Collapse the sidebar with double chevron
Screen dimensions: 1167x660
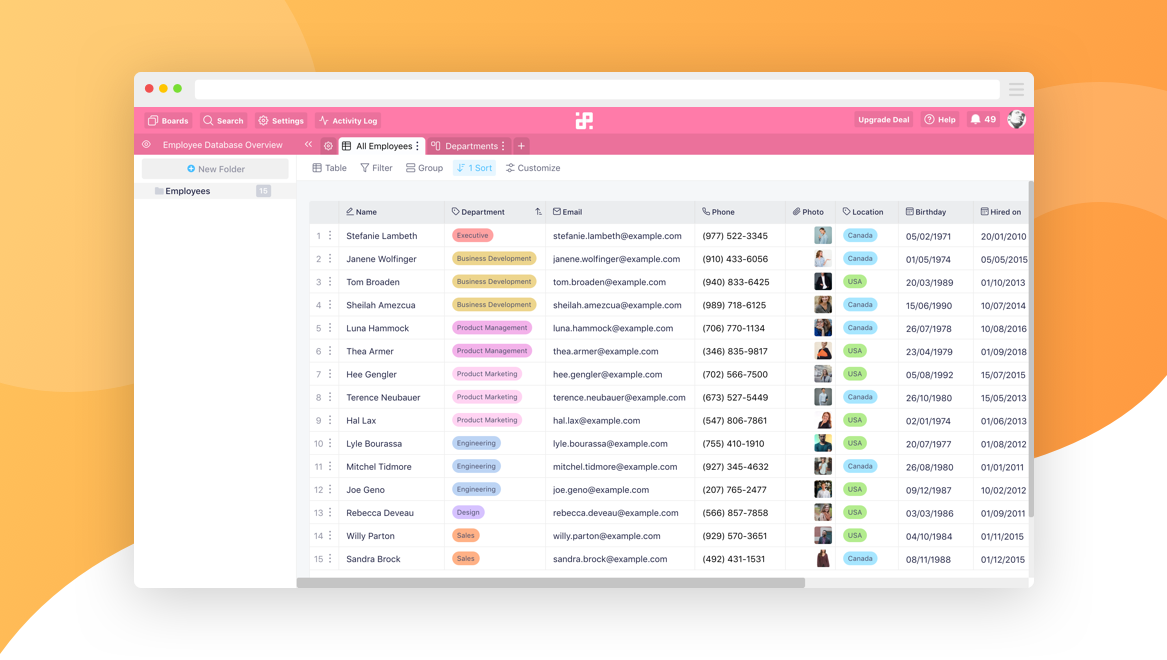[x=308, y=144]
